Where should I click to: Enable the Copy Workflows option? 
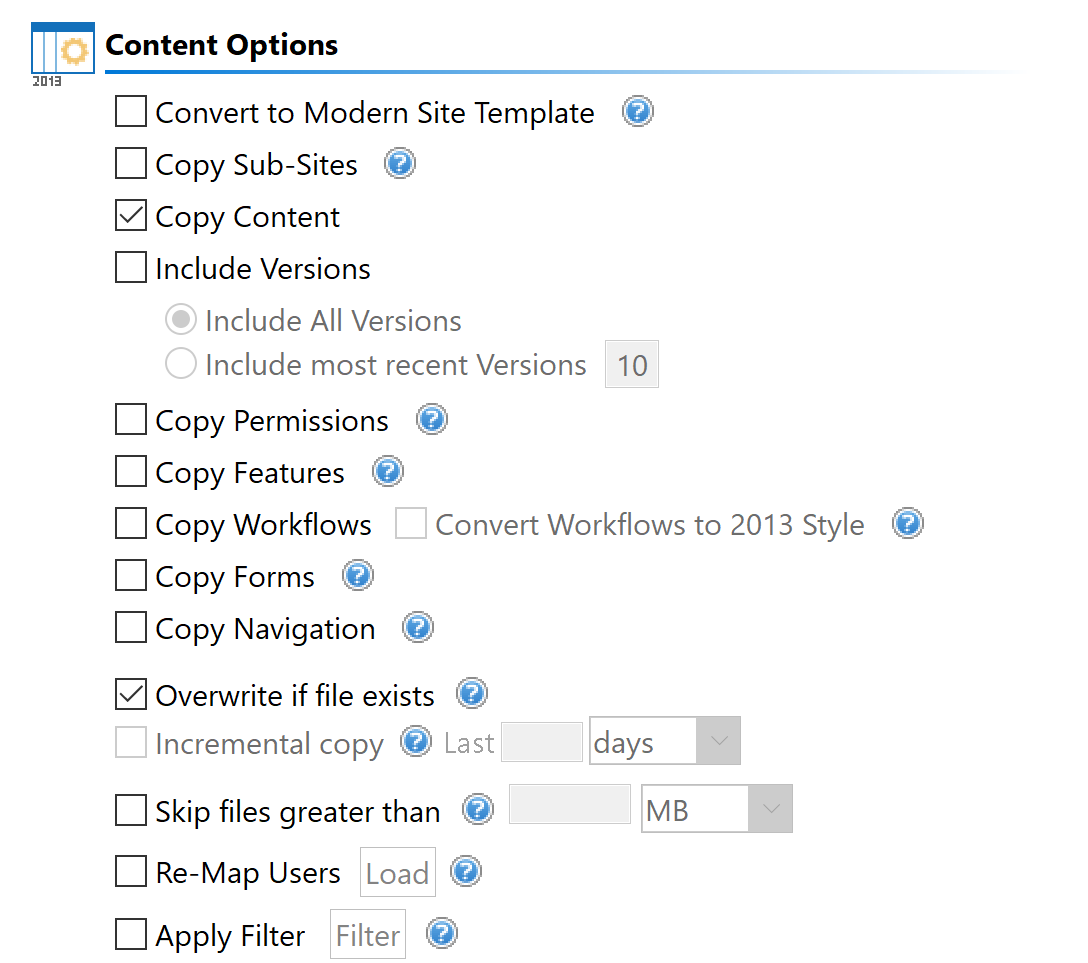pyautogui.click(x=130, y=523)
